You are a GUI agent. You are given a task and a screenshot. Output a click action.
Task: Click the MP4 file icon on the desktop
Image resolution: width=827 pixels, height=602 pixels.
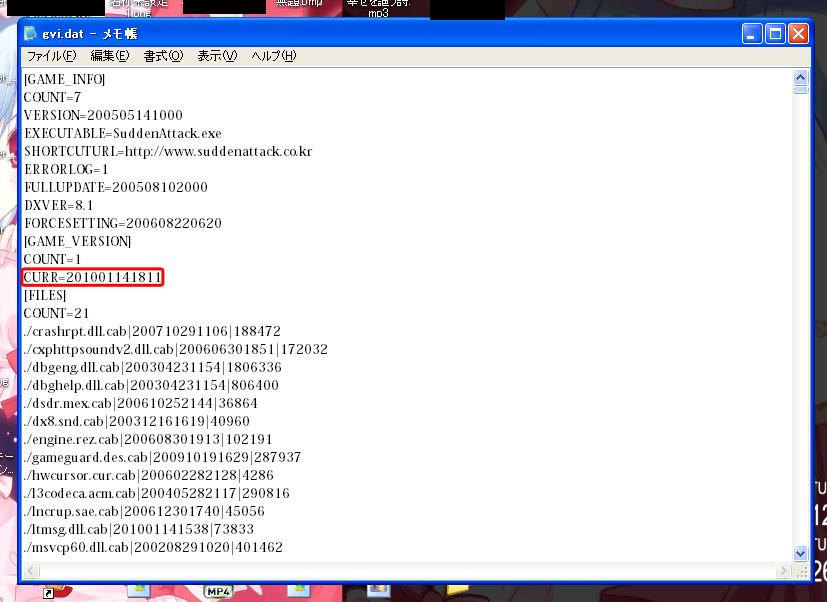(x=218, y=591)
